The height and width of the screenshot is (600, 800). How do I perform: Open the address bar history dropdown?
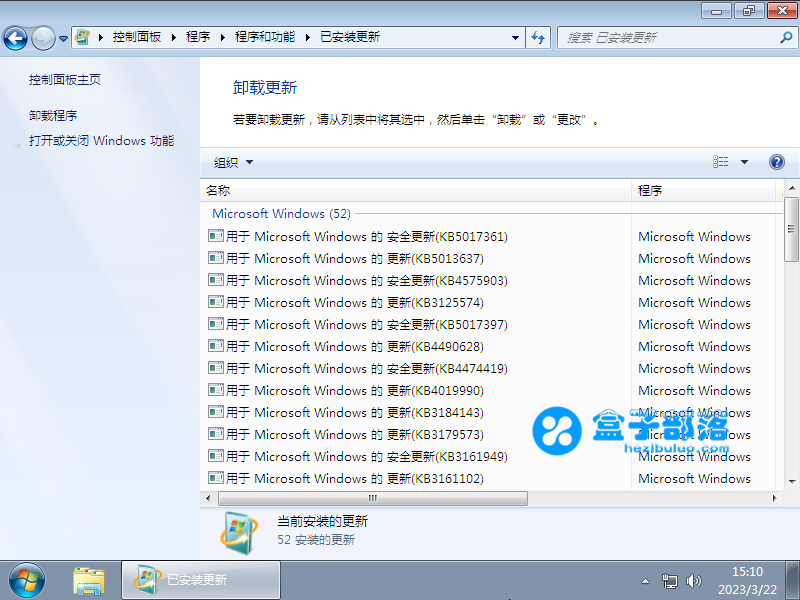(515, 38)
